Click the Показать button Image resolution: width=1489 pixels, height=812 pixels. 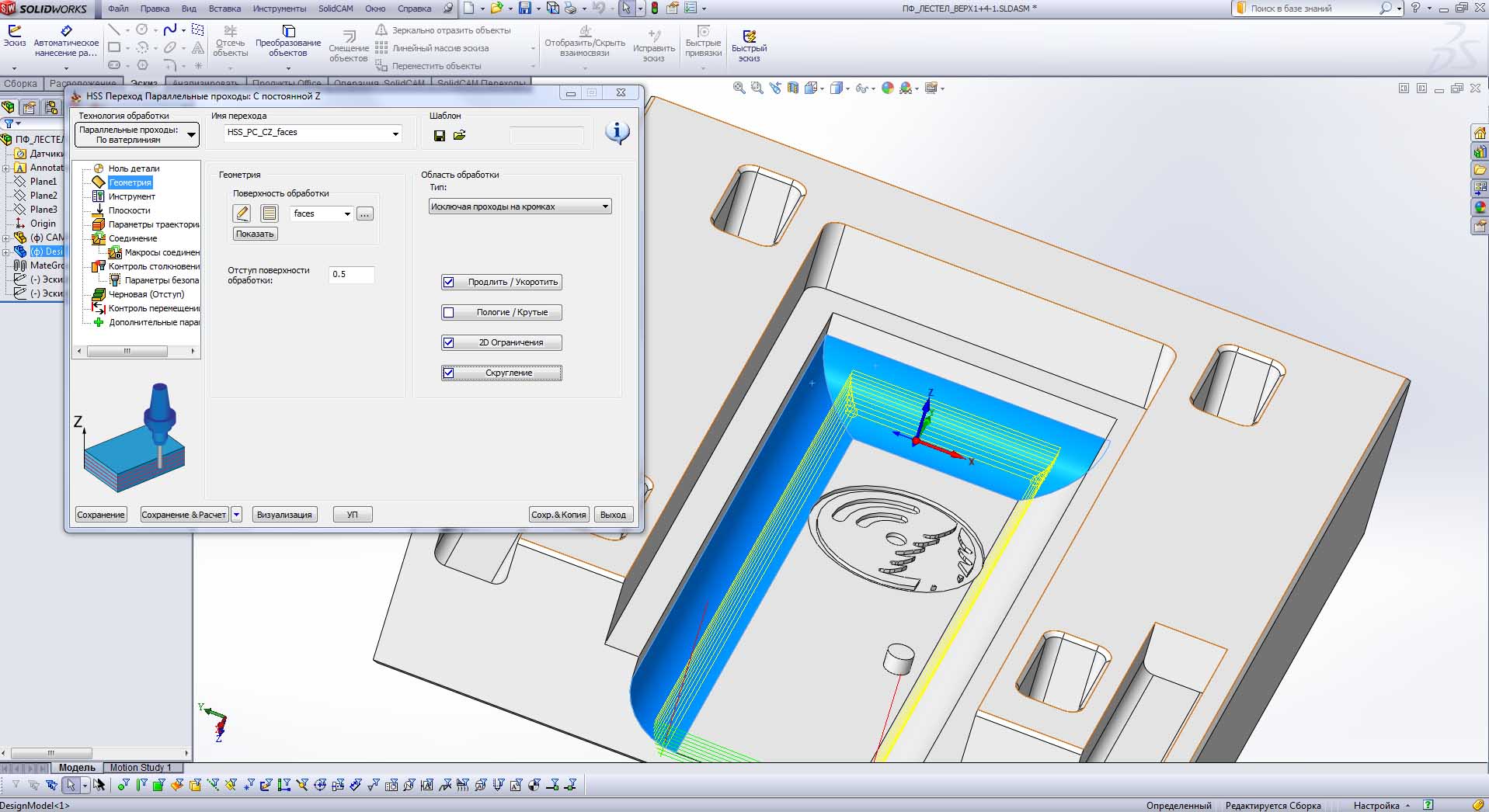tap(255, 234)
